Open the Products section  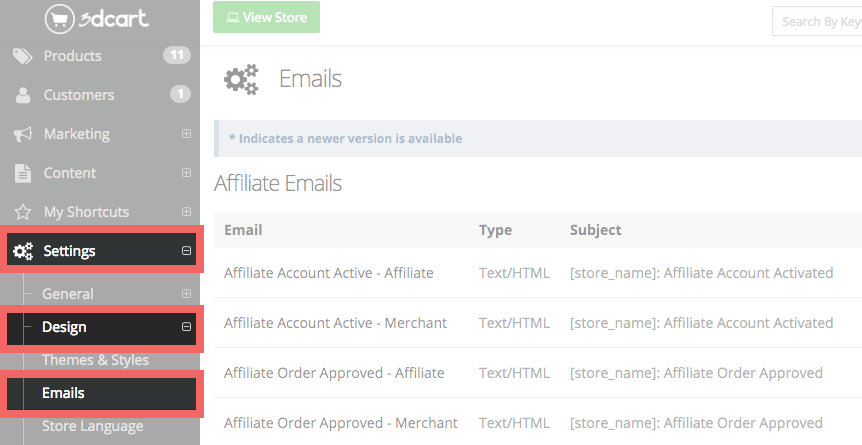73,56
